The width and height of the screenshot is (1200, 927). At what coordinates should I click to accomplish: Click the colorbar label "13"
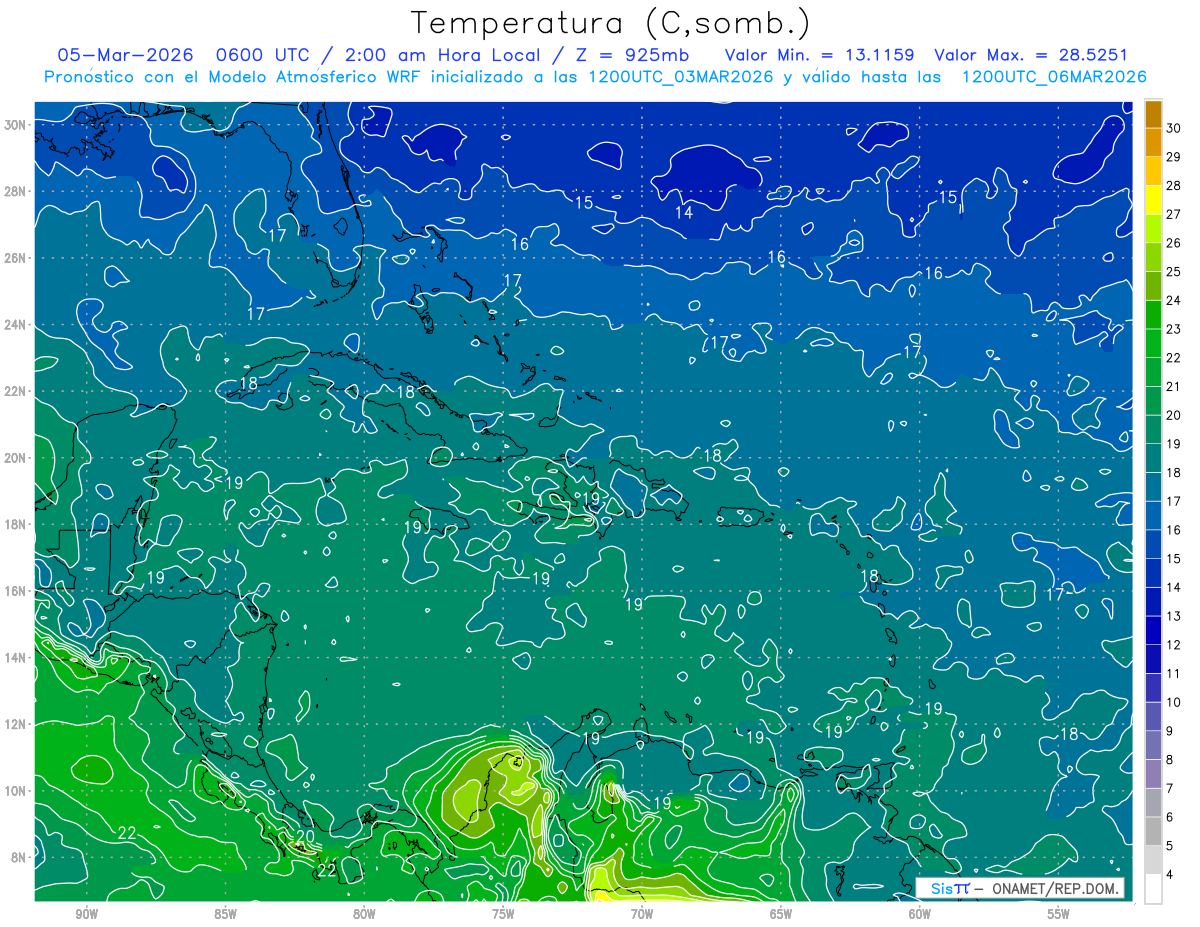click(1174, 616)
